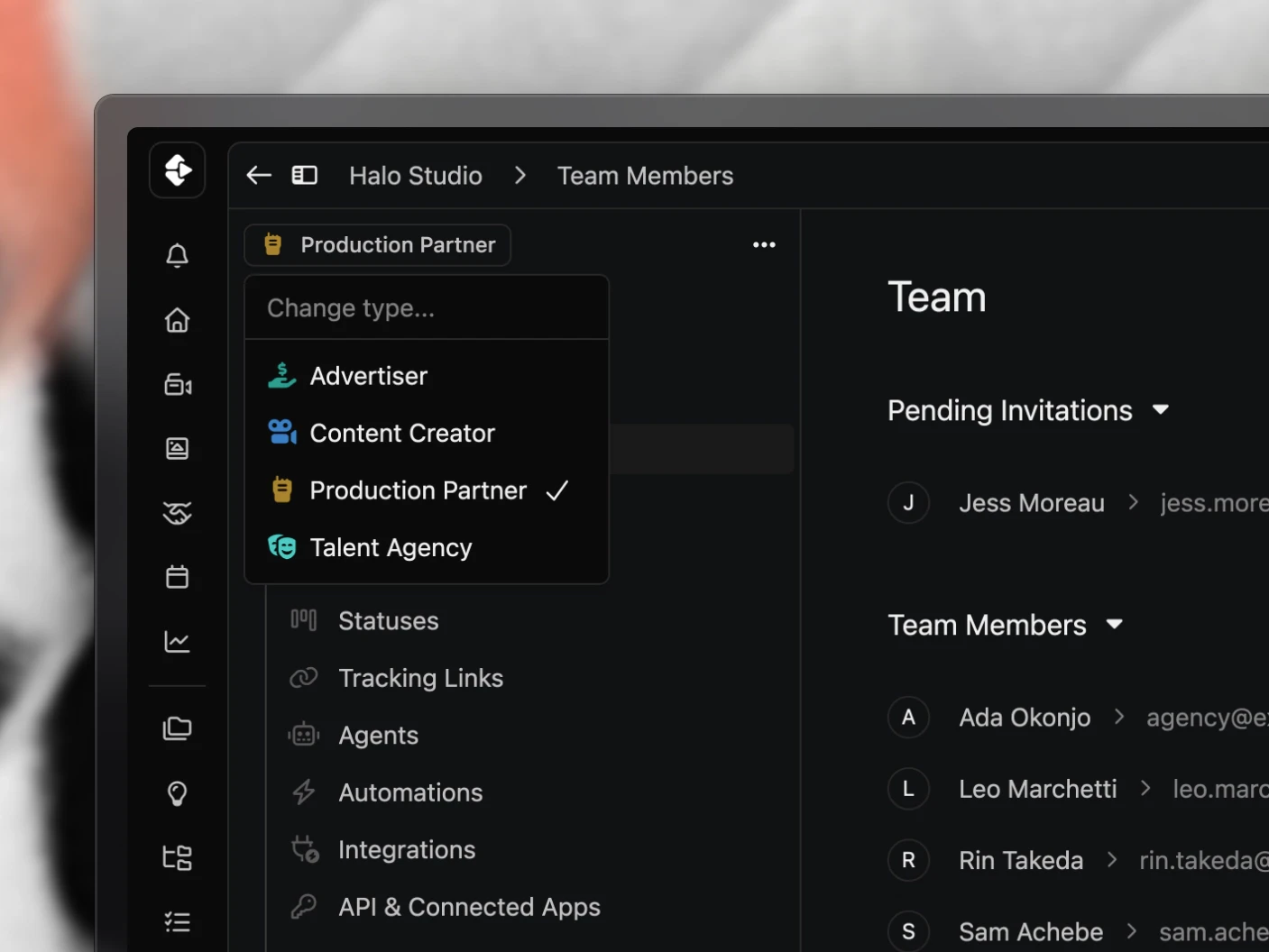This screenshot has width=1269, height=952.
Task: Click the Team Members breadcrumb
Action: (x=645, y=175)
